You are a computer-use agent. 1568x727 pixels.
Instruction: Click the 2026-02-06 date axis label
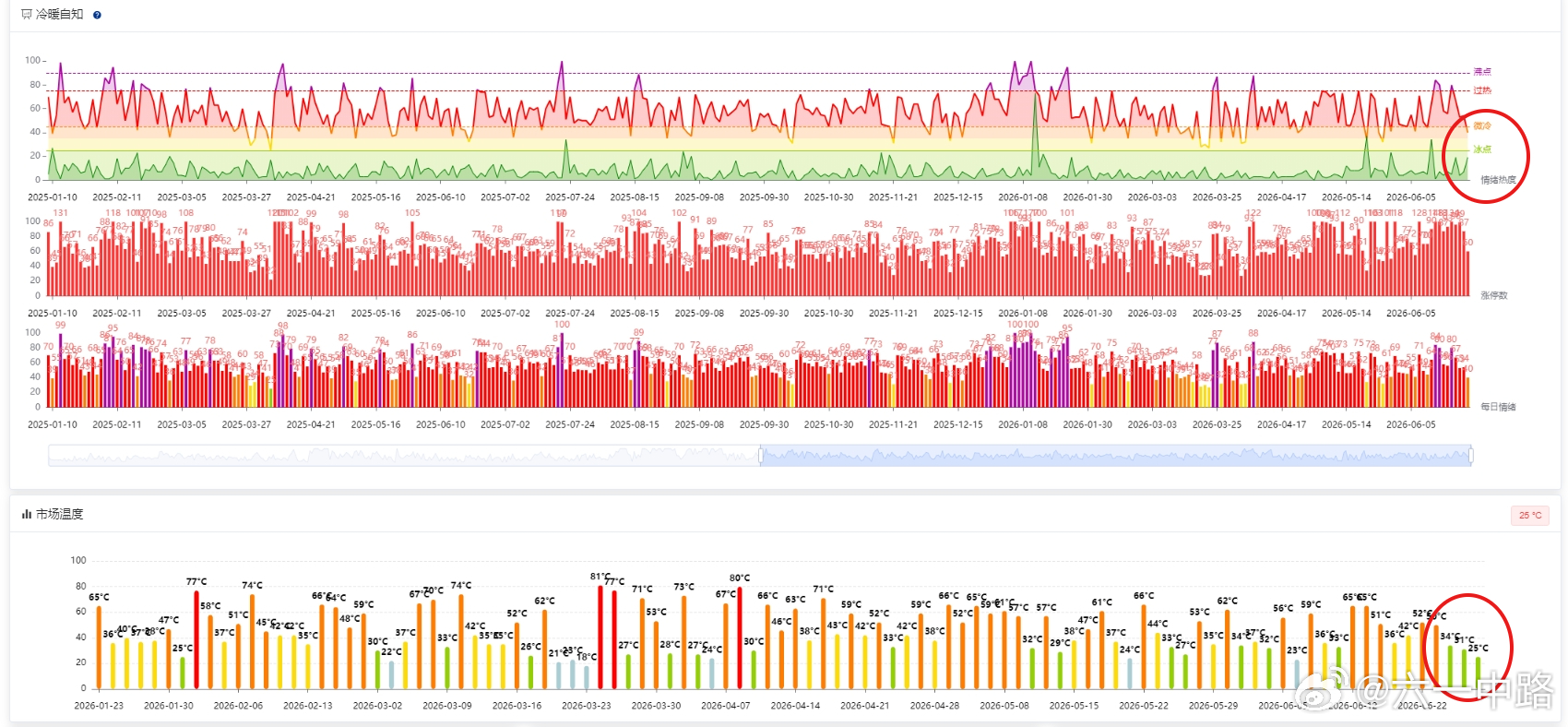tap(238, 706)
